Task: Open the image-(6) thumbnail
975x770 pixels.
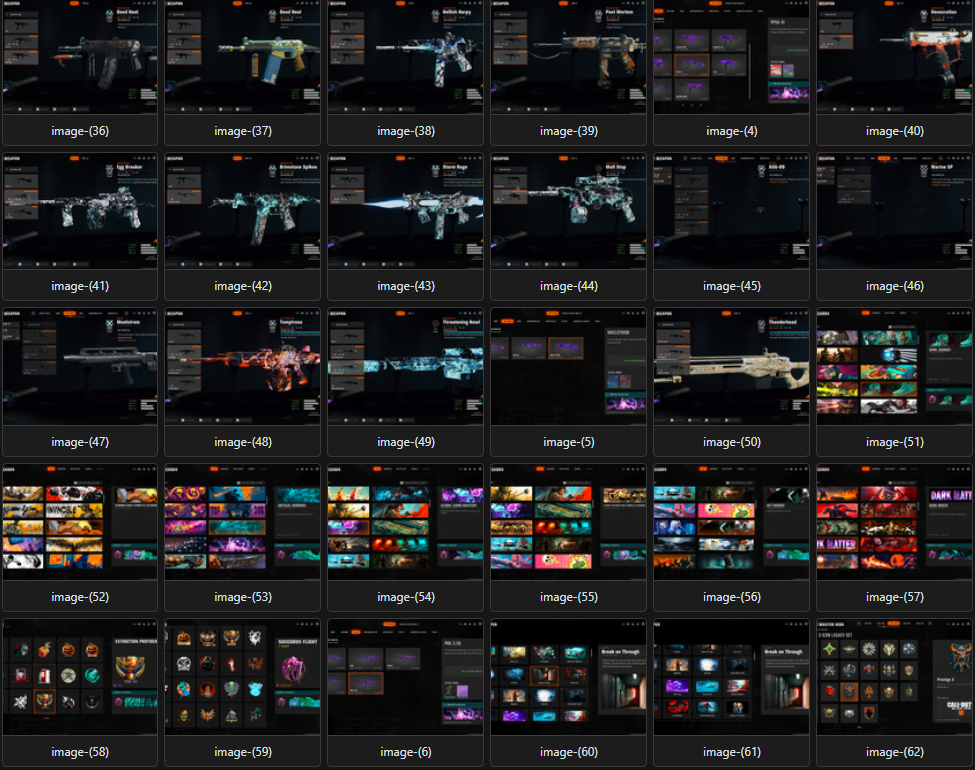Action: click(405, 677)
